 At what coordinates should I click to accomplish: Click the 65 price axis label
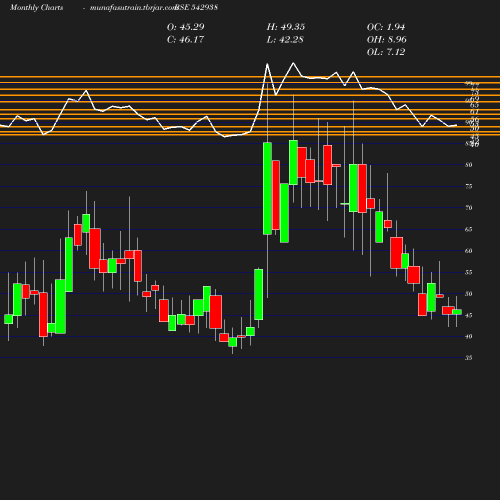(469, 229)
